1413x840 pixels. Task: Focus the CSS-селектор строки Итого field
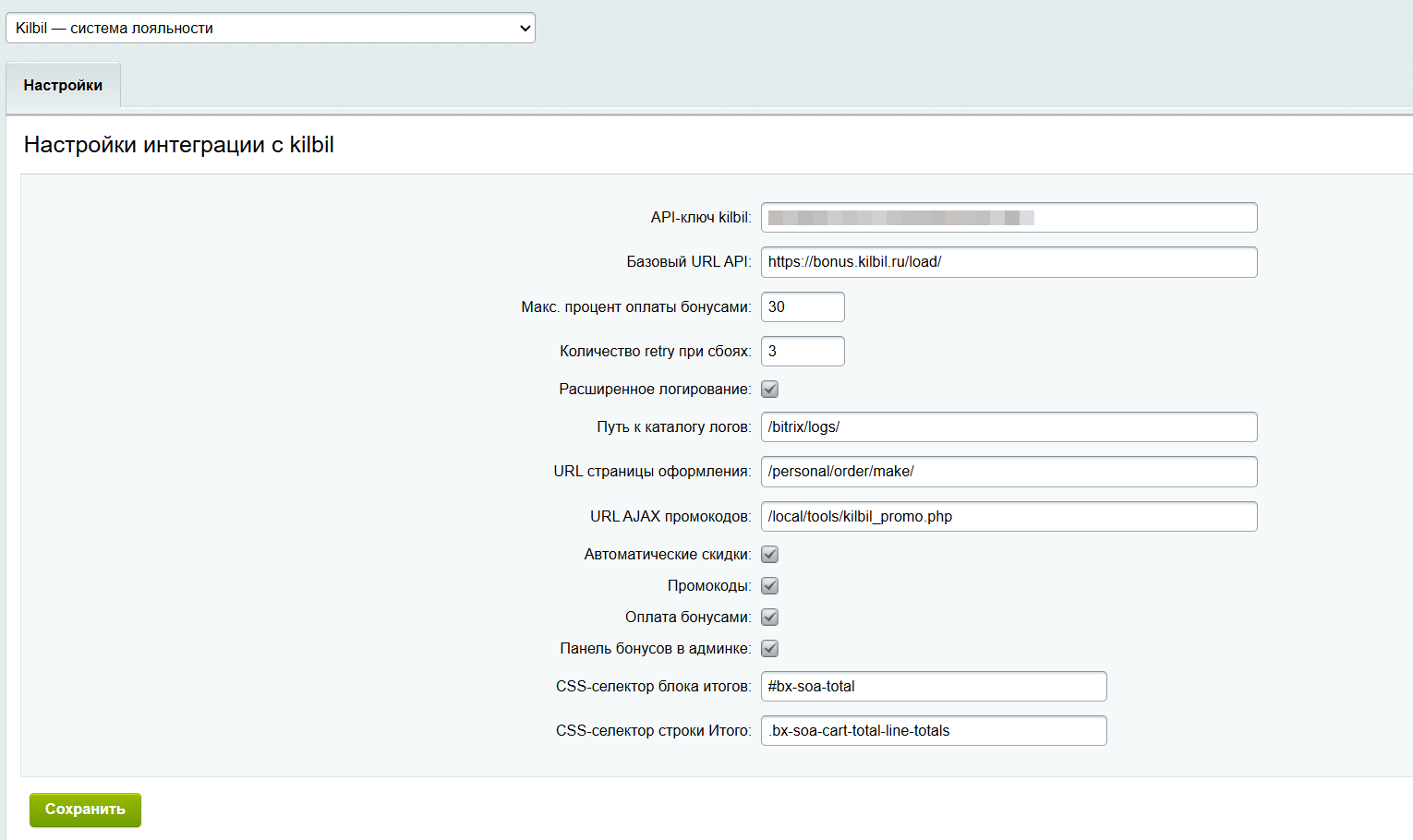click(x=934, y=731)
